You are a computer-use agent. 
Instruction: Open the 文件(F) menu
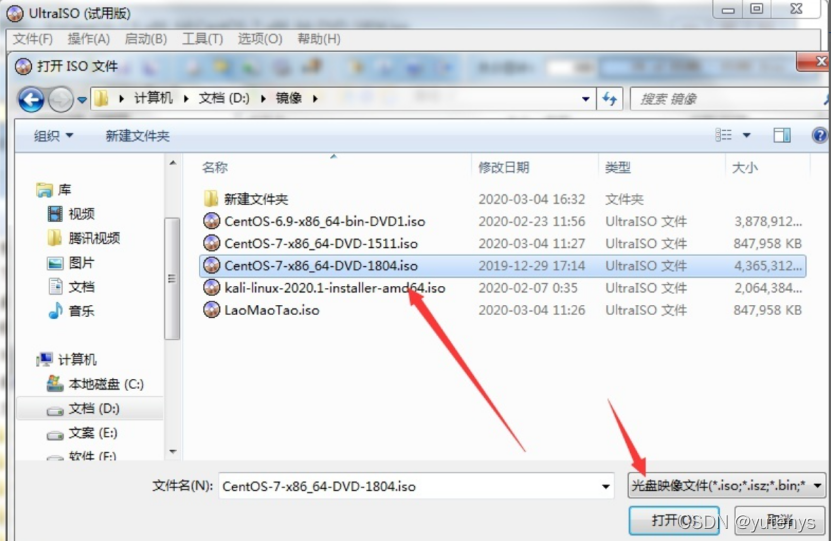pos(33,39)
